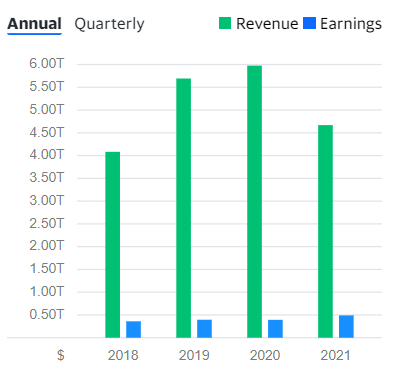Click the 6.00T y-axis label
Image resolution: width=405 pixels, height=384 pixels.
[x=46, y=63]
